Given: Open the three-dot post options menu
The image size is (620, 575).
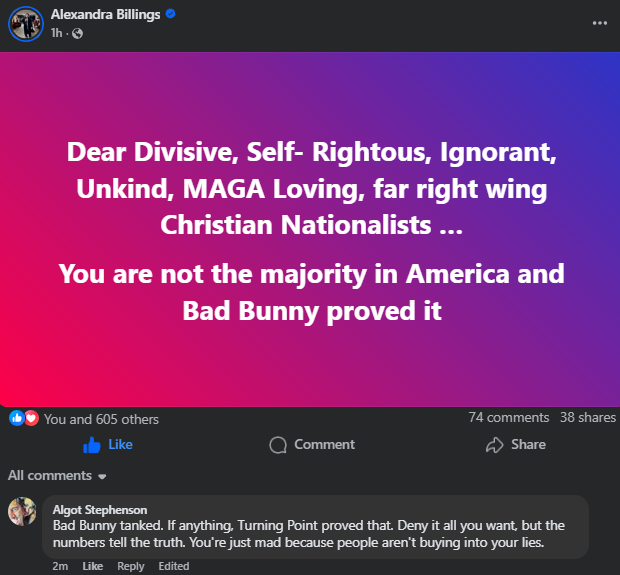Looking at the screenshot, I should (599, 23).
